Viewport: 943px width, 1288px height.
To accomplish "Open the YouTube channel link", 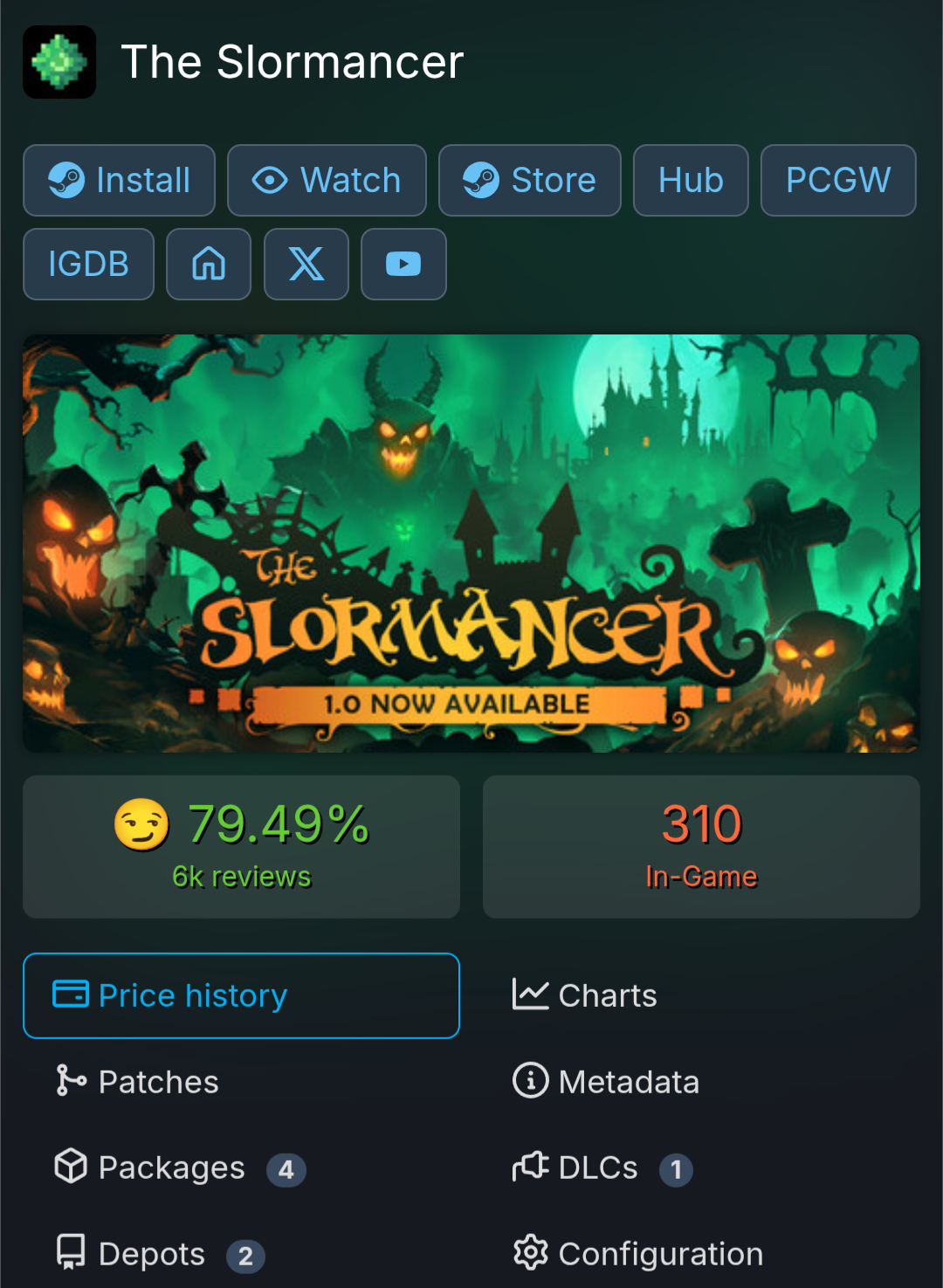I will pos(403,264).
